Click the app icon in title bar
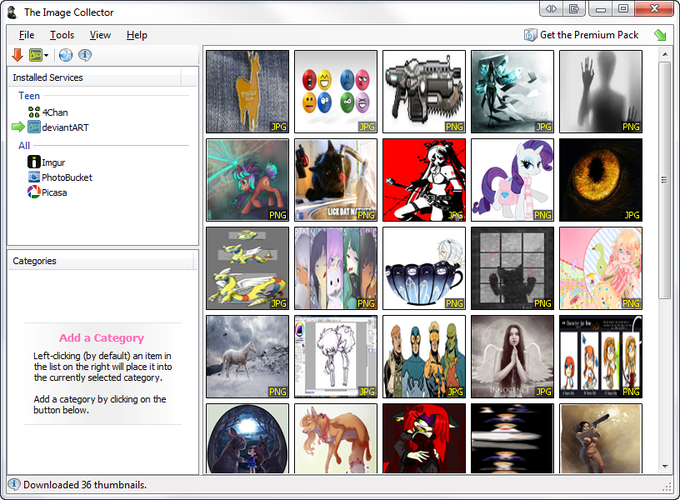This screenshot has width=680, height=500. coord(13,12)
